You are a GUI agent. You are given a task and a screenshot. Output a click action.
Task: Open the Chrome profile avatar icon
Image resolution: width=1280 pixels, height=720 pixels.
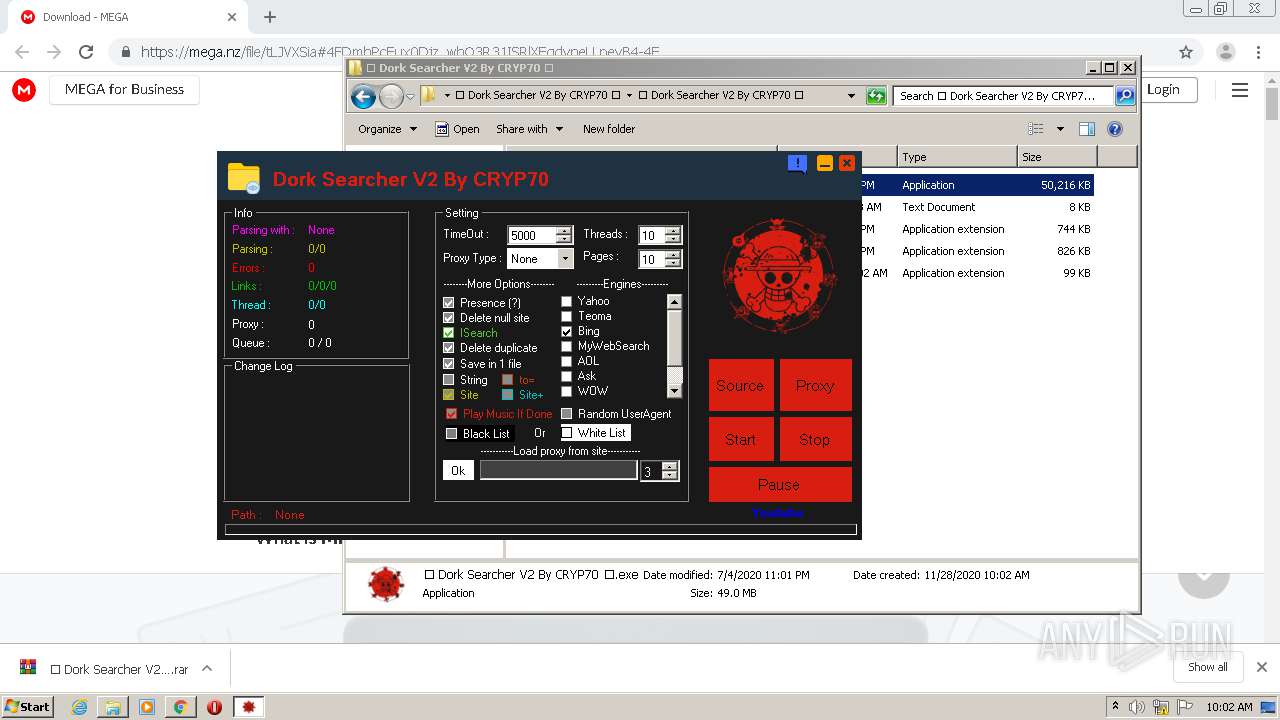click(x=1226, y=52)
